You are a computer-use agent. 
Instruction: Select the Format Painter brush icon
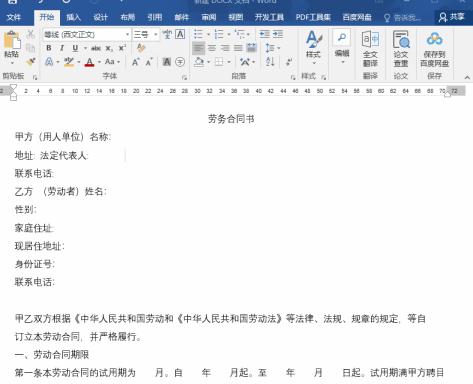(30, 62)
